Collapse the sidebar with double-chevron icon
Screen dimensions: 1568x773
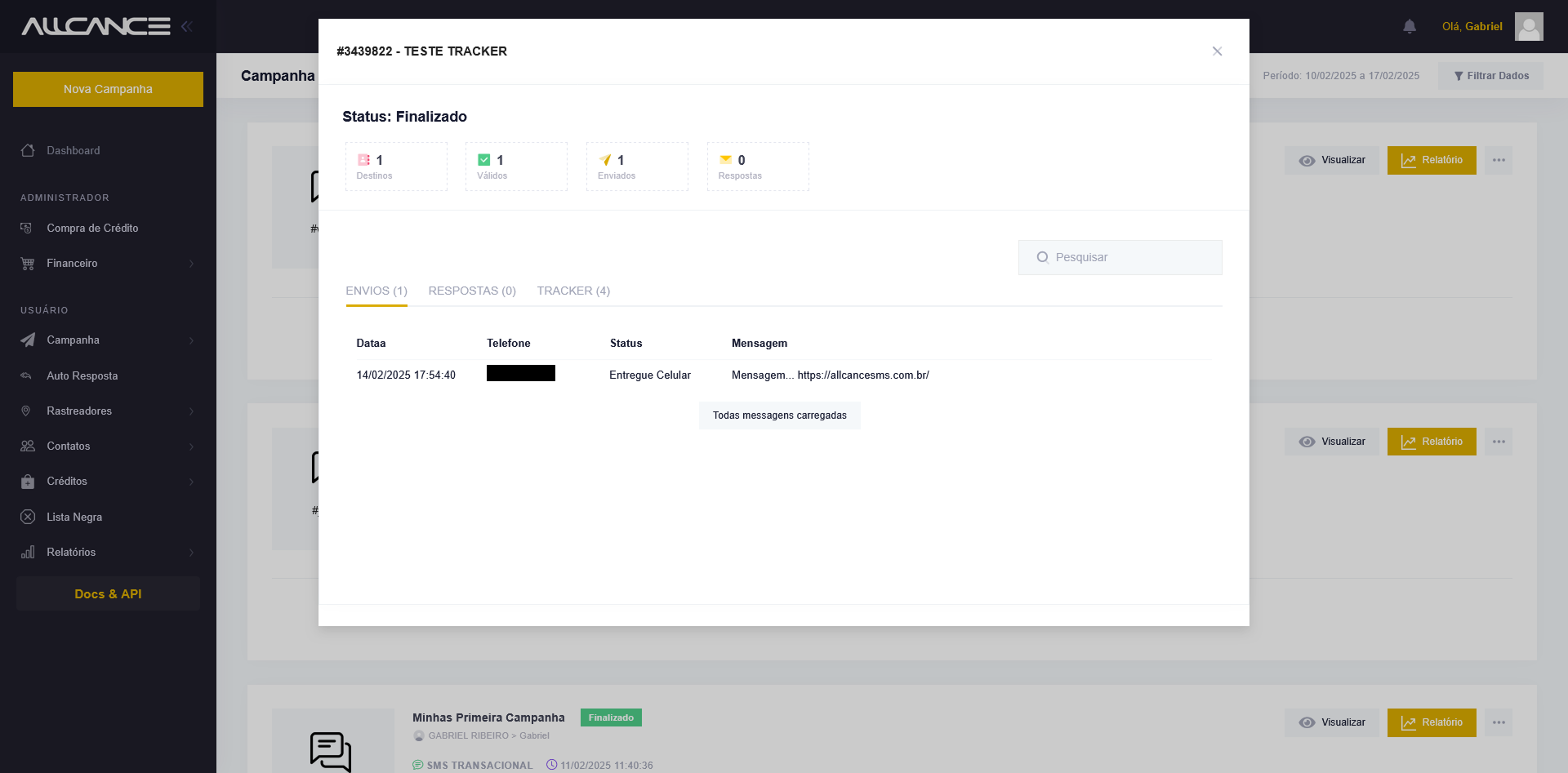coord(187,26)
